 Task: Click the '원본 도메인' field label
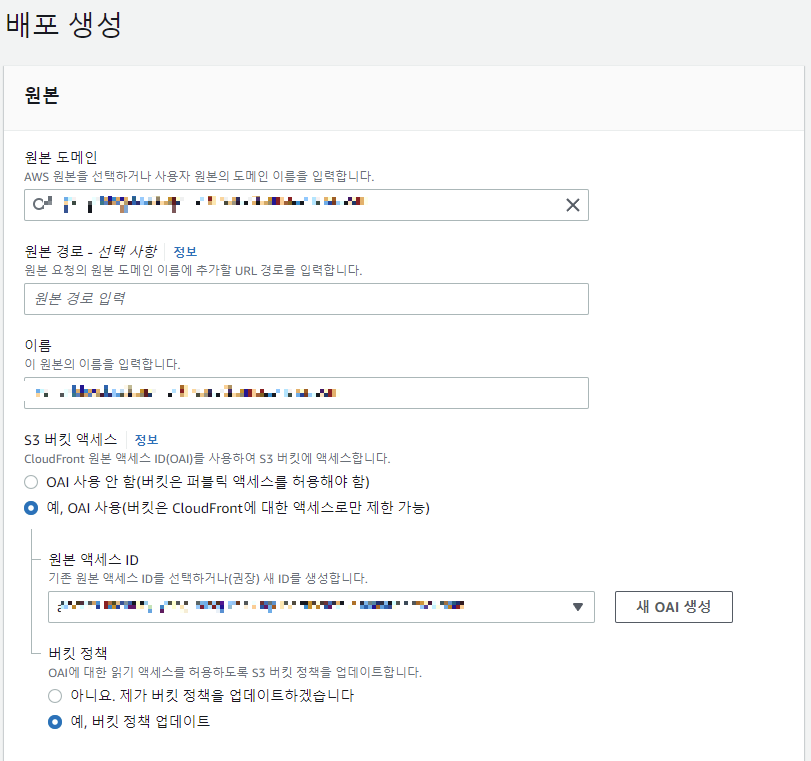click(x=61, y=157)
